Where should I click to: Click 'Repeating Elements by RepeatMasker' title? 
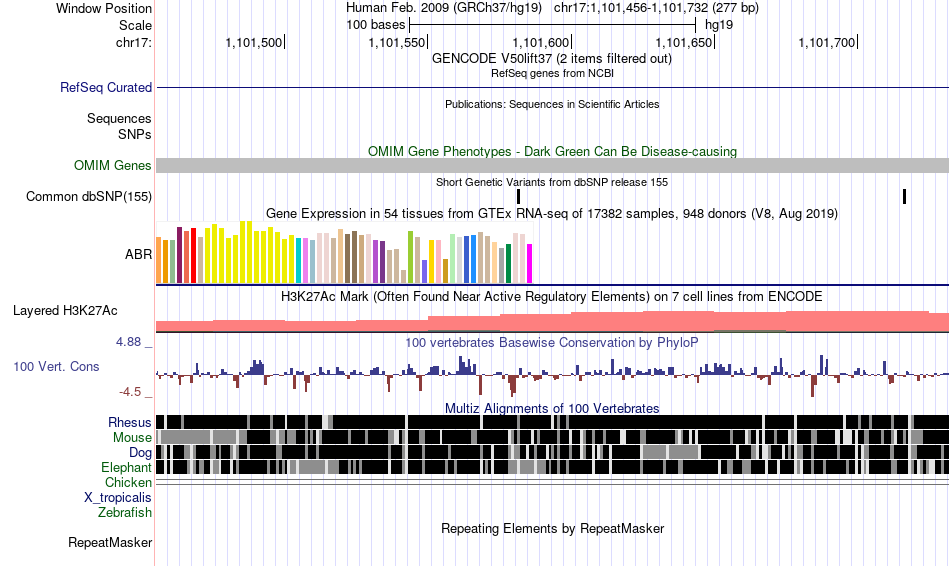click(x=552, y=528)
